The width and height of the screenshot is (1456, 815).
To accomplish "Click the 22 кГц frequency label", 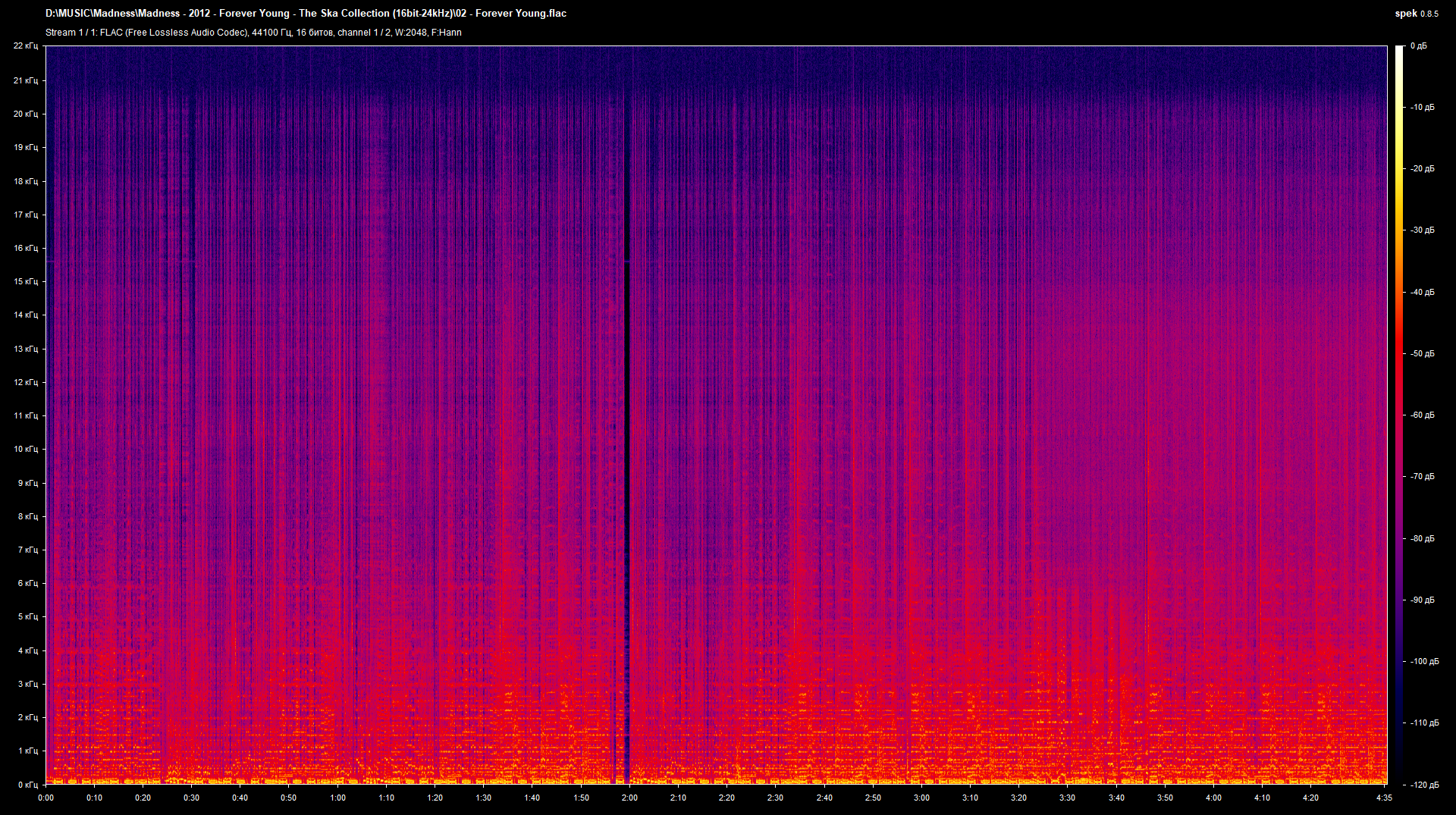I will 25,46.
